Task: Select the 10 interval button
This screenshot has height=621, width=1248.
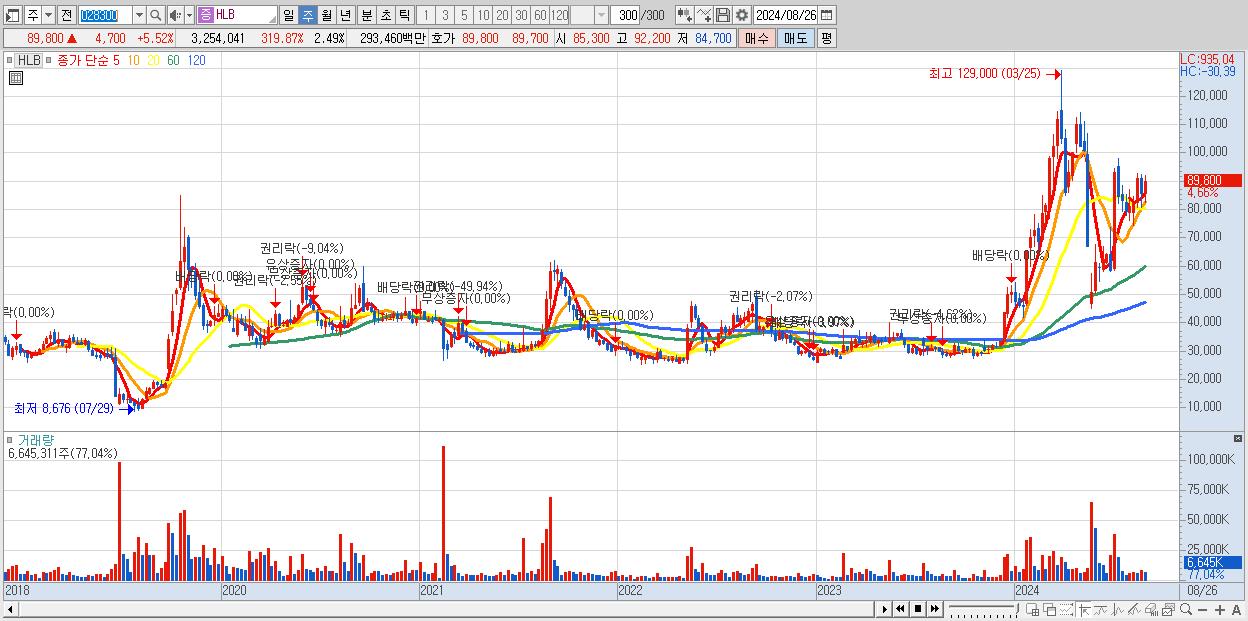Action: pyautogui.click(x=483, y=15)
